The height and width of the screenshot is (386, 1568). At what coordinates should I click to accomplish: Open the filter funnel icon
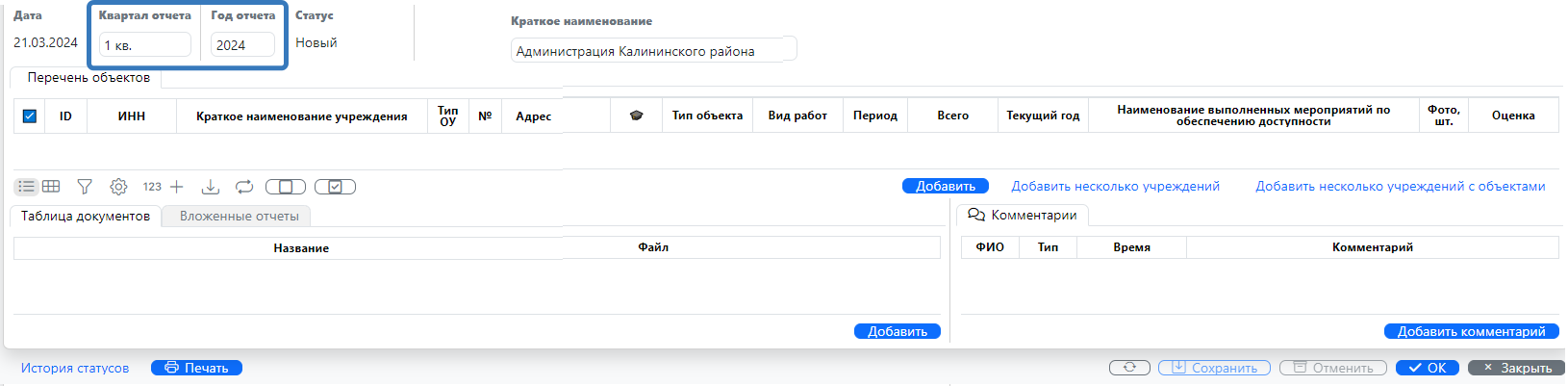click(85, 187)
